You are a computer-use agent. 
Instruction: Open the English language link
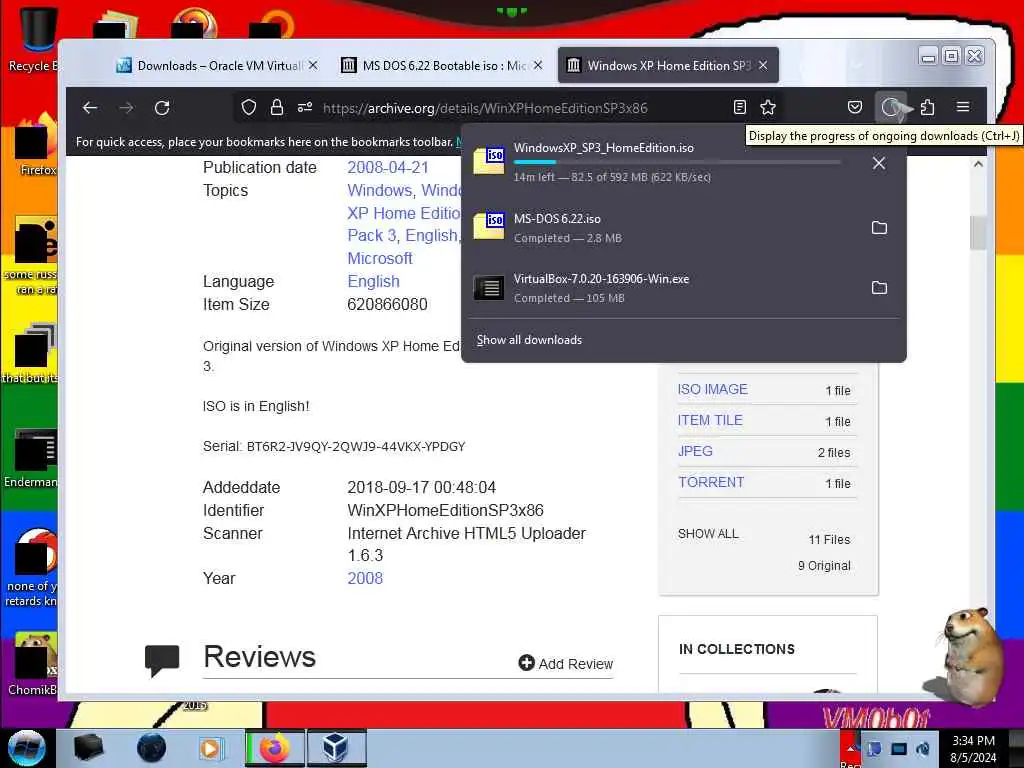point(374,281)
